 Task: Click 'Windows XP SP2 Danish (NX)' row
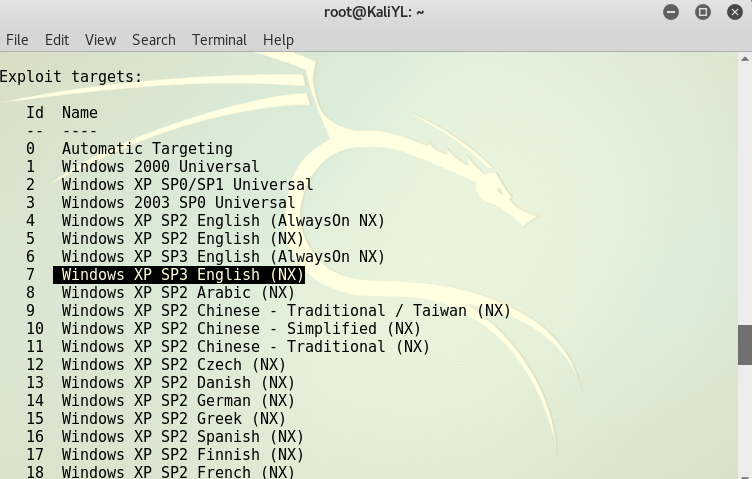coord(161,383)
